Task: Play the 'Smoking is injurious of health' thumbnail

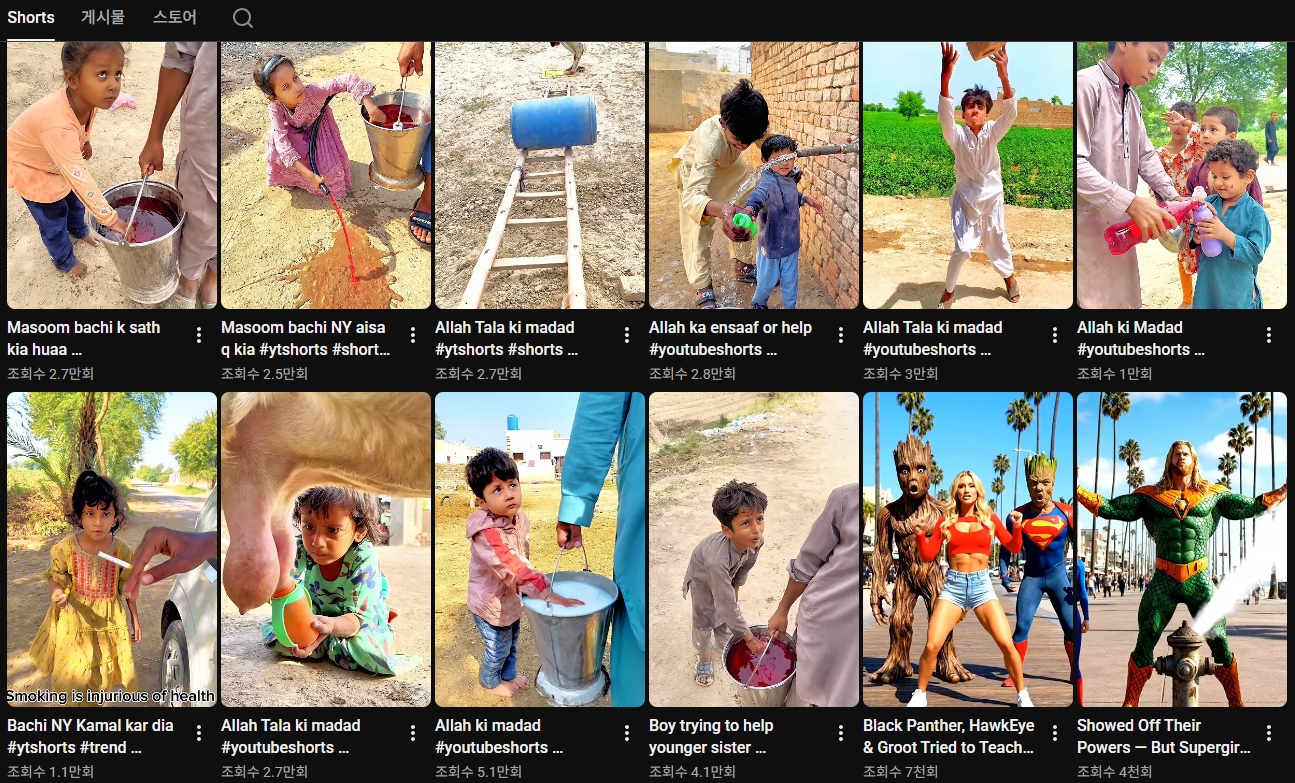Action: (112, 550)
